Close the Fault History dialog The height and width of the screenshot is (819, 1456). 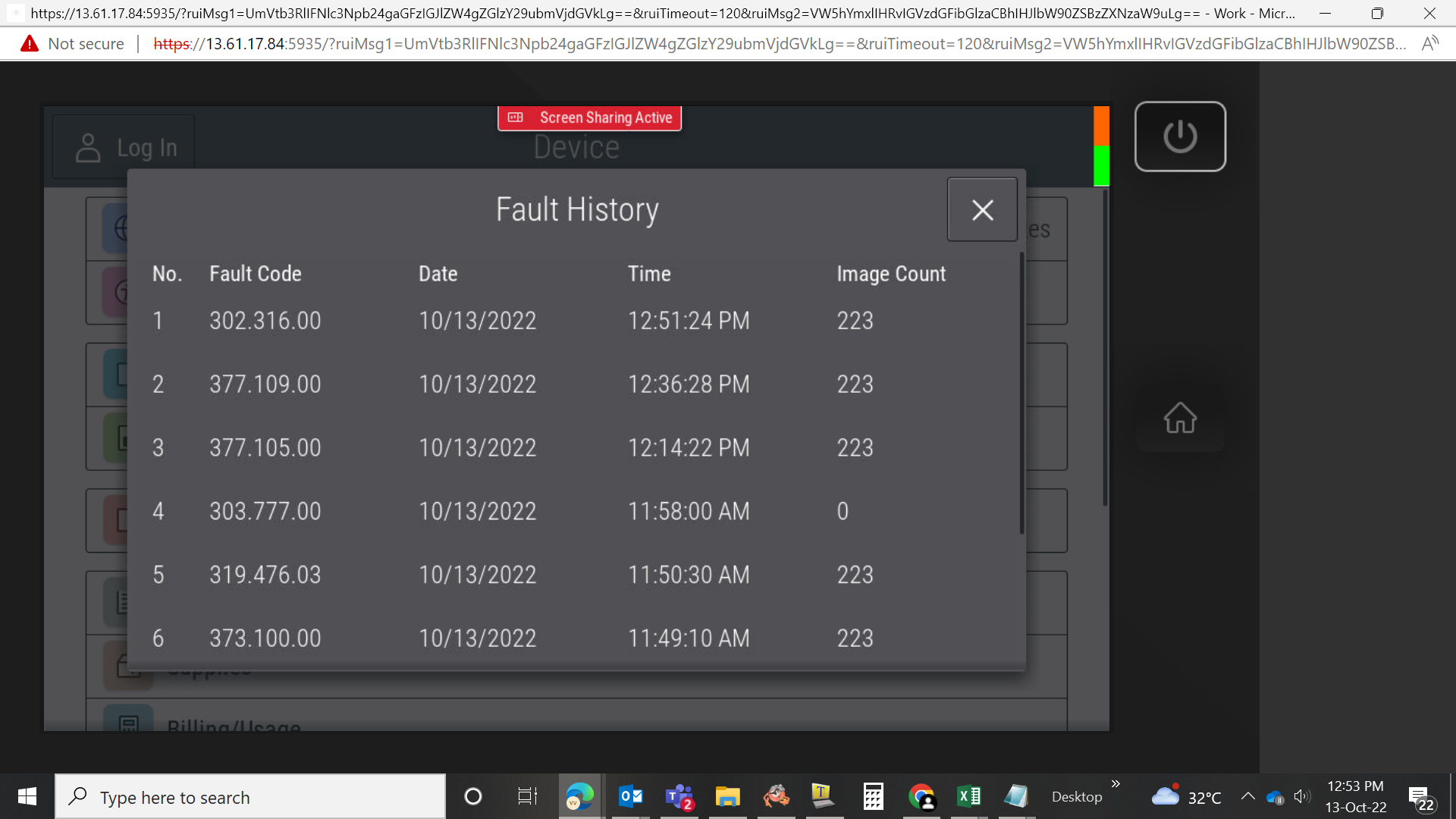point(982,210)
